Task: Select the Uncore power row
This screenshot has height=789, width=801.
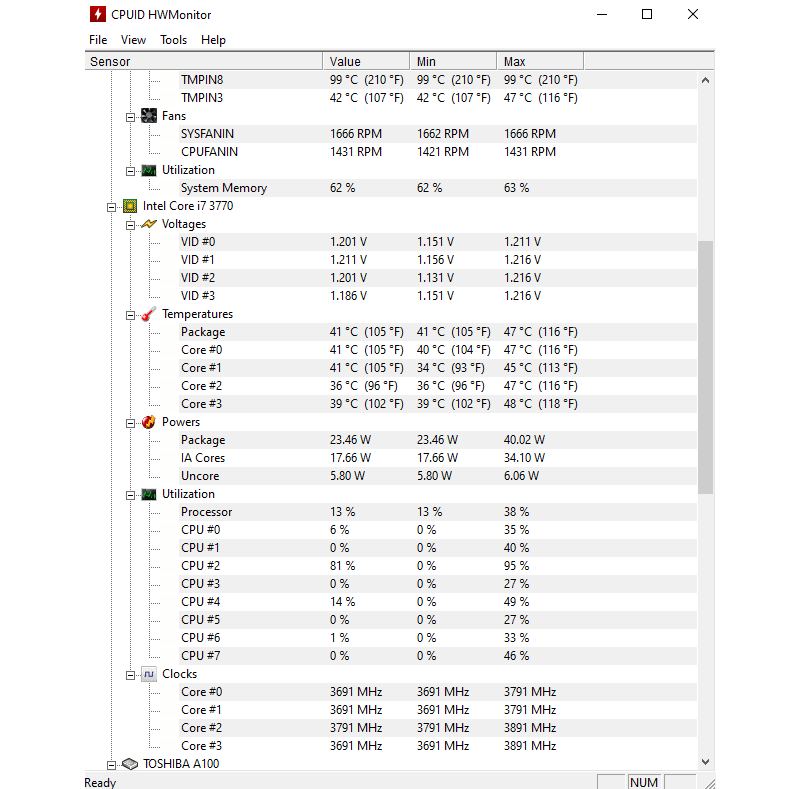Action: 438,476
